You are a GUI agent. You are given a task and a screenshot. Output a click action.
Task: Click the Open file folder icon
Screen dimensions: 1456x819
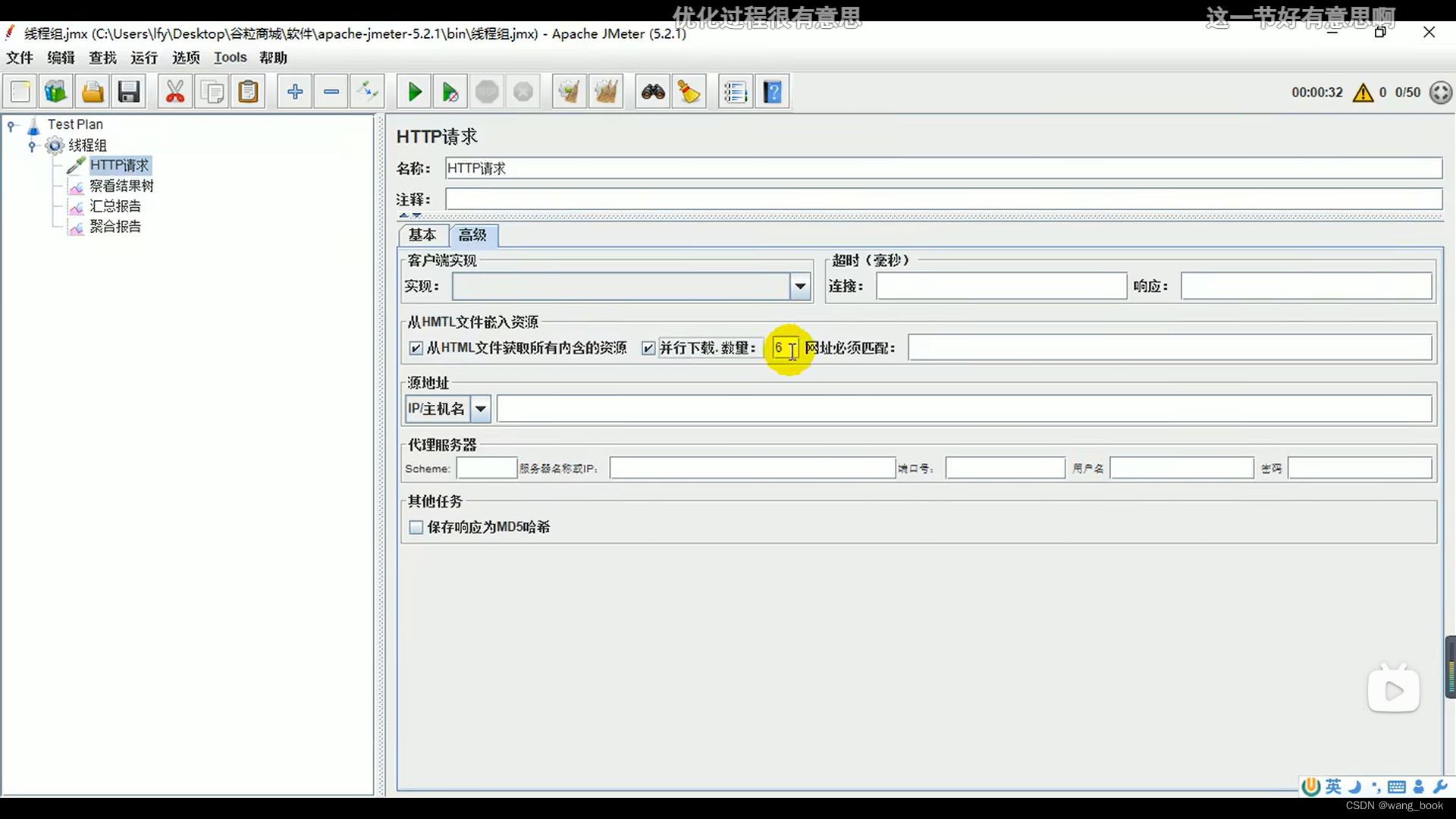pyautogui.click(x=93, y=92)
